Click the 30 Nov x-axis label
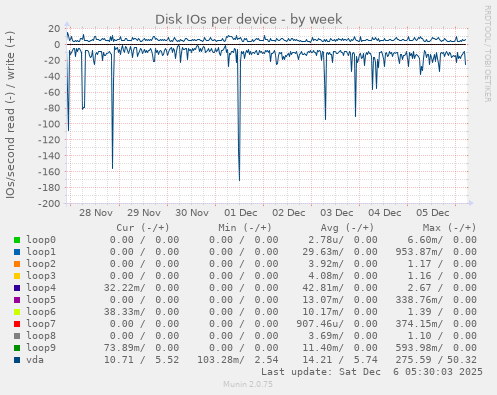 point(192,213)
